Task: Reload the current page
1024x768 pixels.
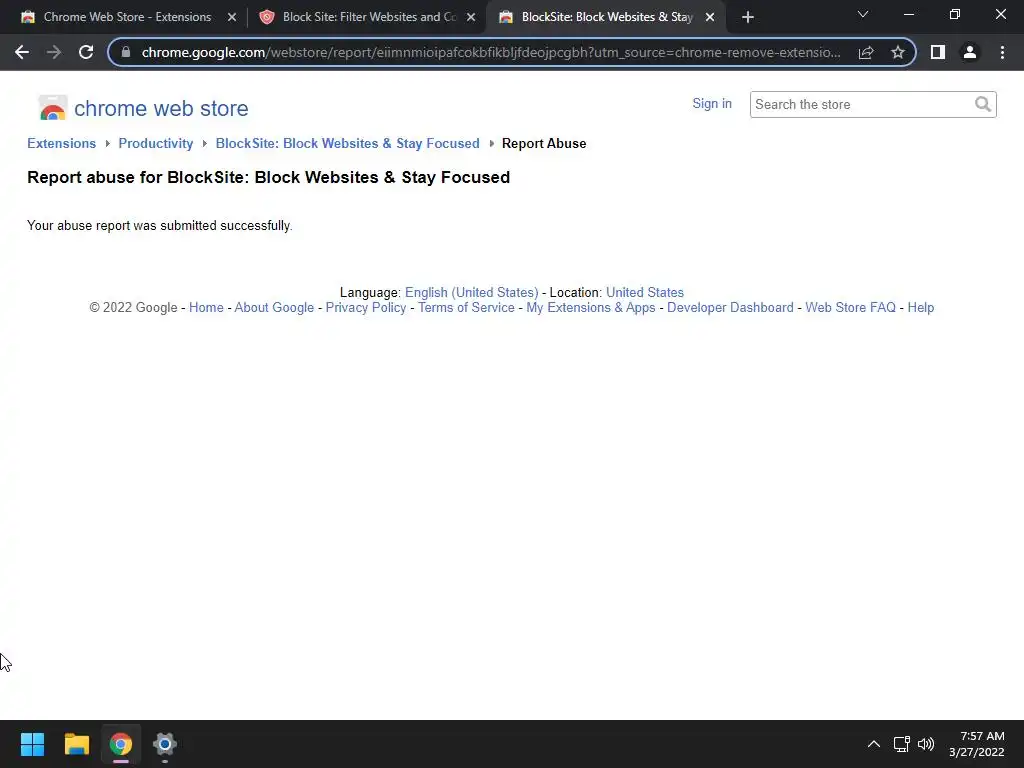Action: 86,52
